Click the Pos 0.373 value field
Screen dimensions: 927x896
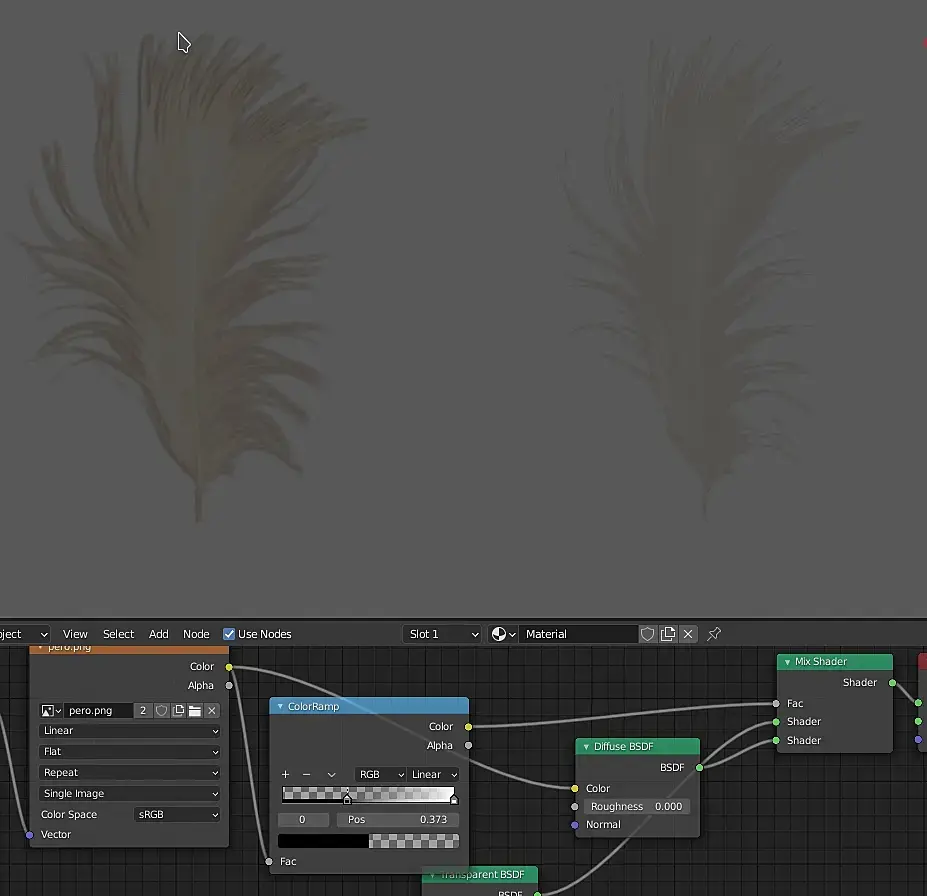pos(397,820)
